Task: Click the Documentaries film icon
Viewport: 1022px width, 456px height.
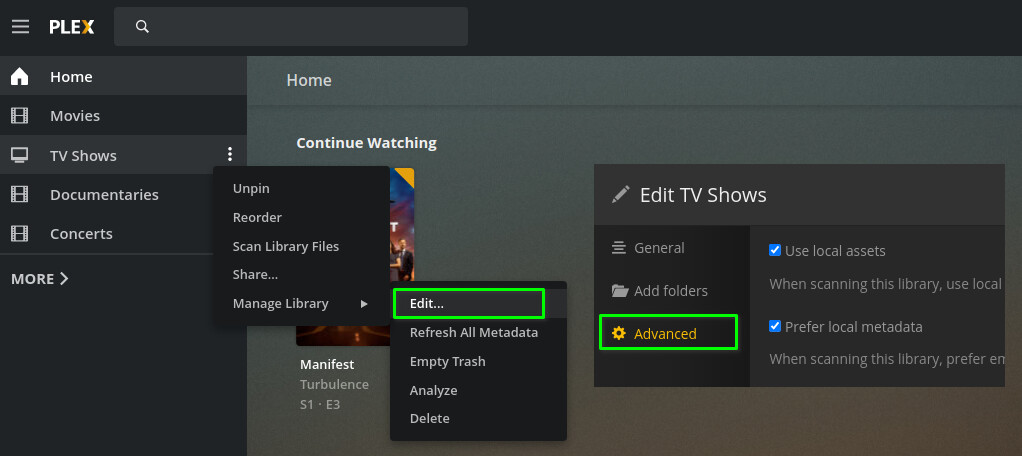Action: click(x=19, y=194)
